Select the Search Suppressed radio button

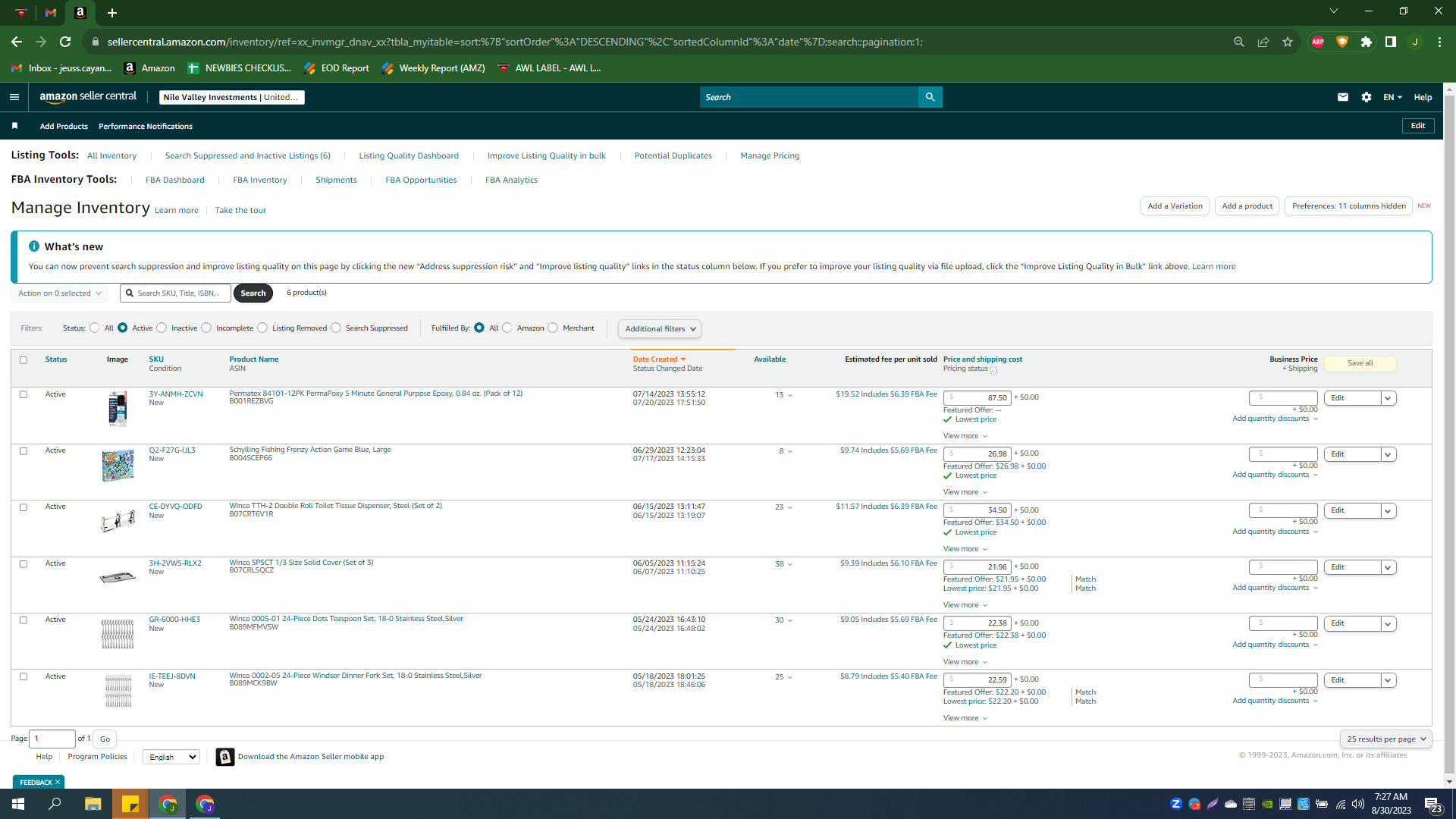[336, 328]
